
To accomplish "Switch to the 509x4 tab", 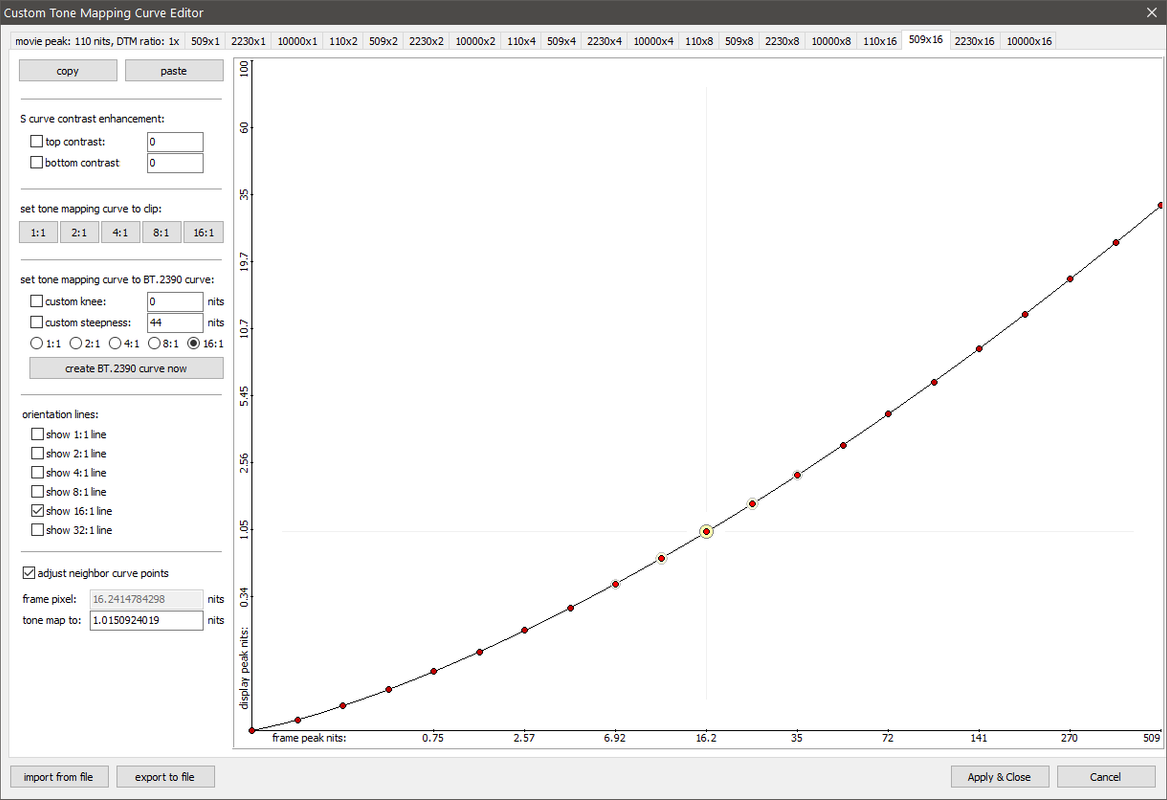I will [x=561, y=41].
